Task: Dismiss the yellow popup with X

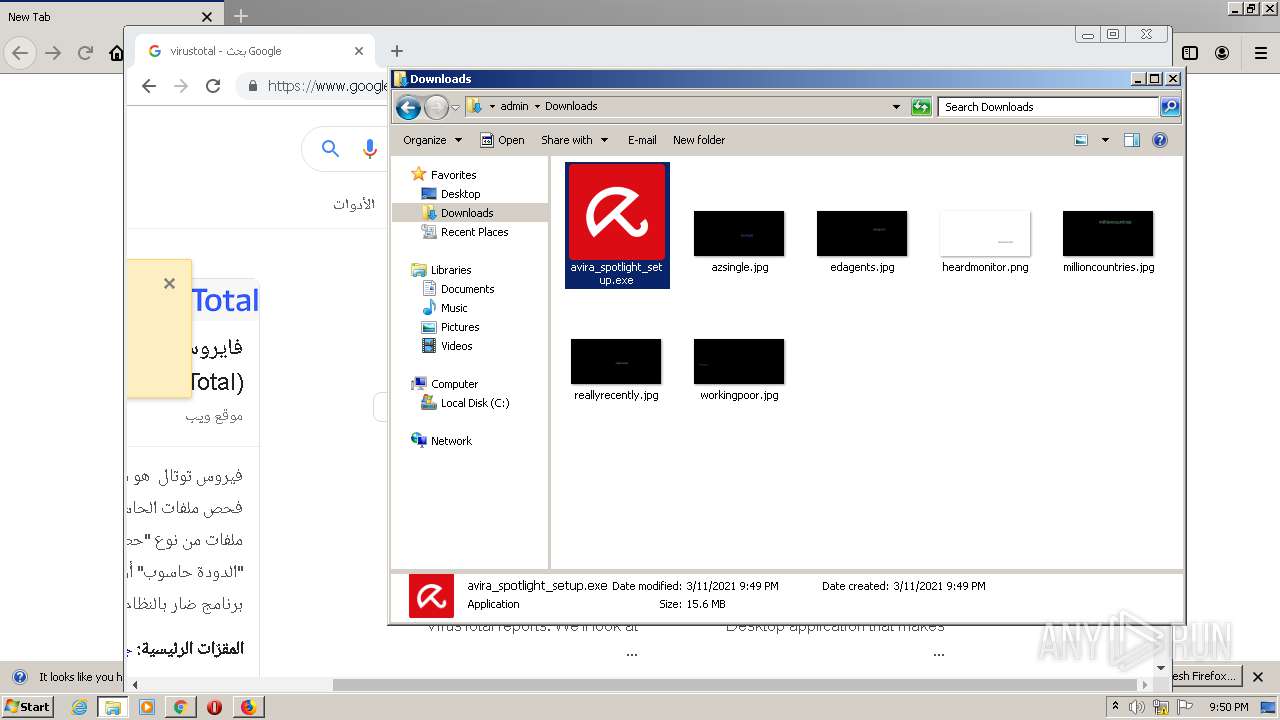Action: coord(169,284)
